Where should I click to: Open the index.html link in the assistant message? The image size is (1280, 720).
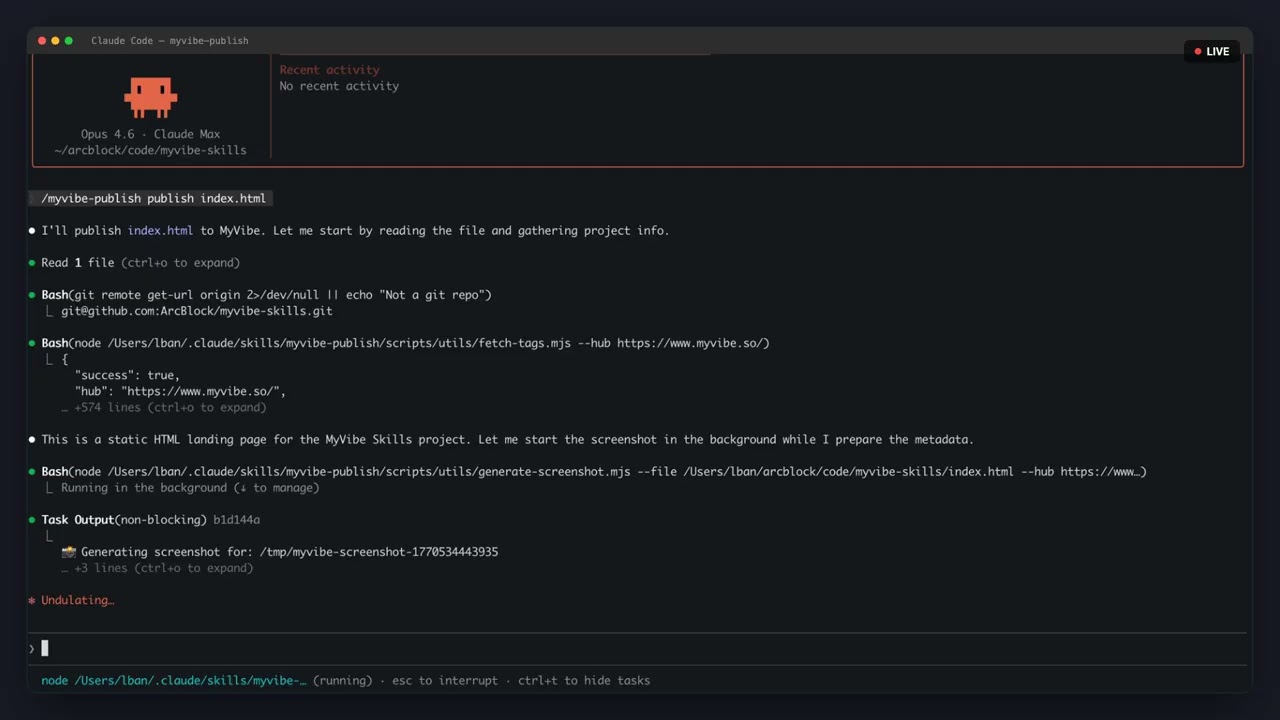[160, 231]
